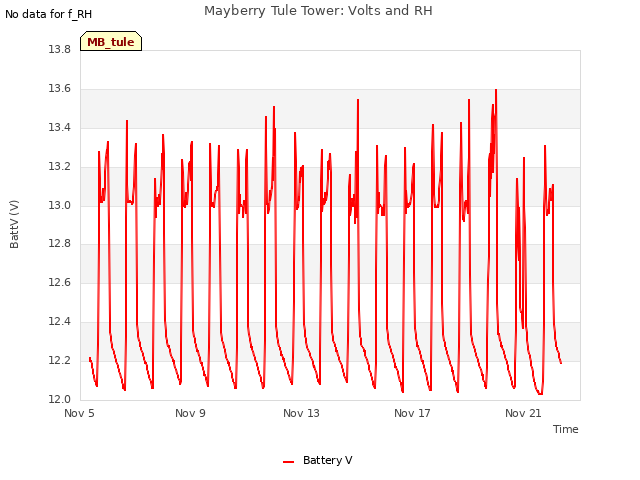
Task: Click the MB_tule label badge
Action: coord(111,41)
